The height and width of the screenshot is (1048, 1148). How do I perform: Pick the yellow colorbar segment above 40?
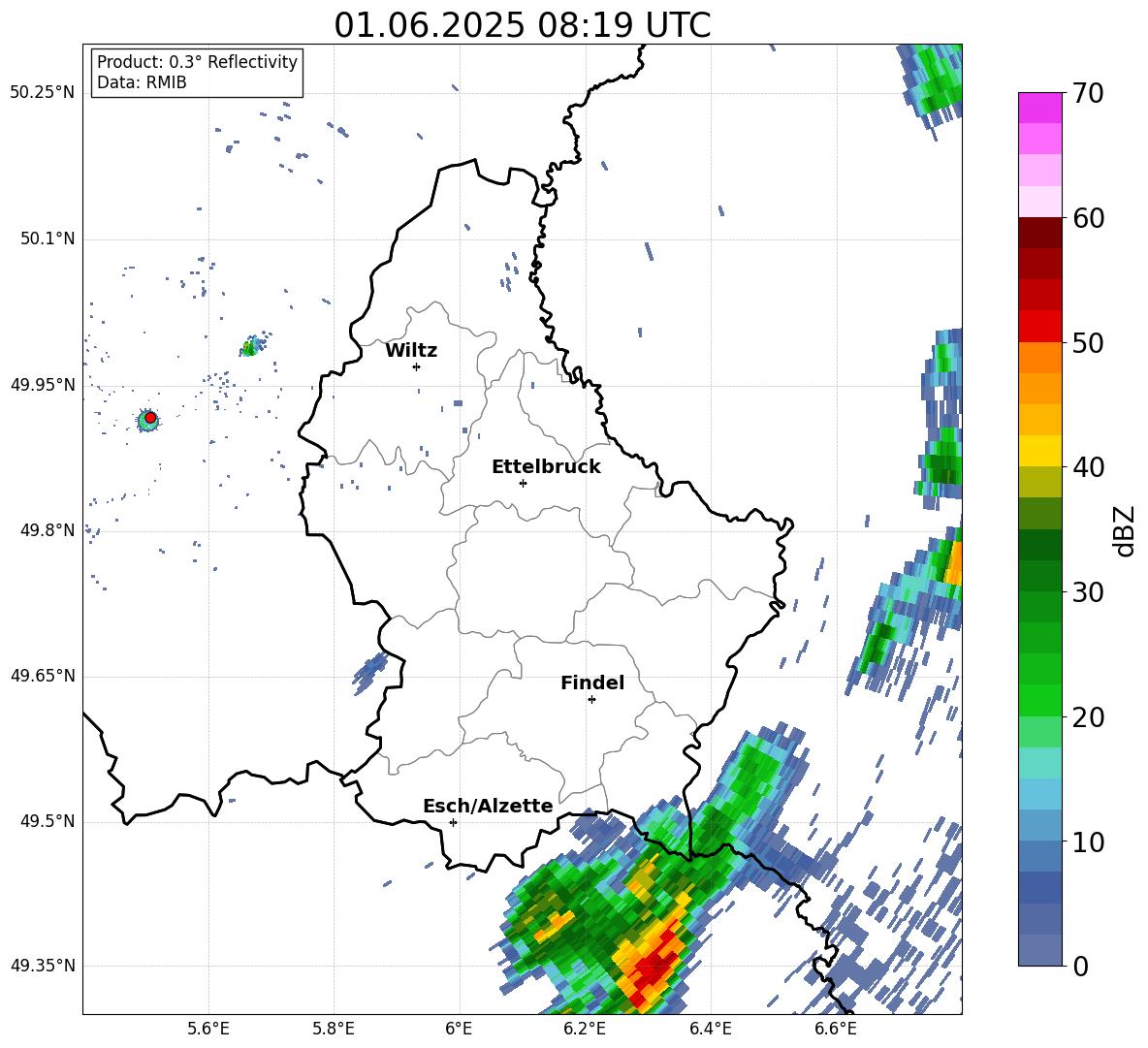point(1039,451)
